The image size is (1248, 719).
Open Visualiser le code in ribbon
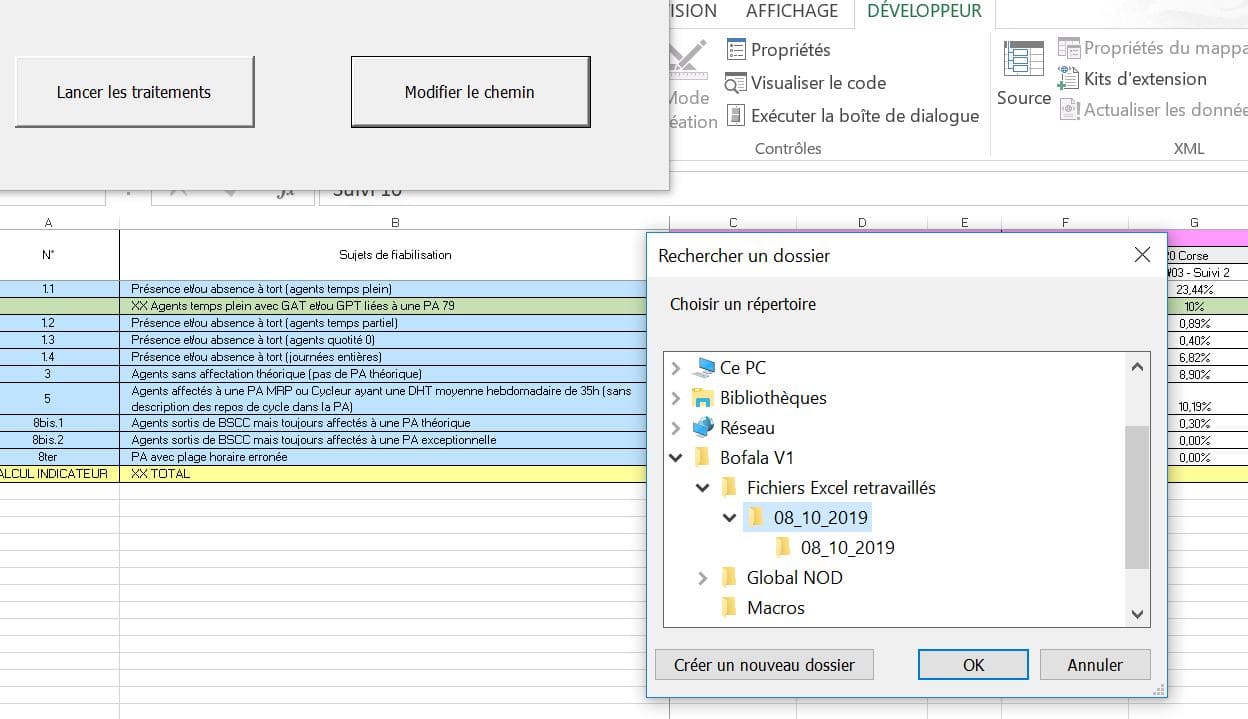coord(736,83)
